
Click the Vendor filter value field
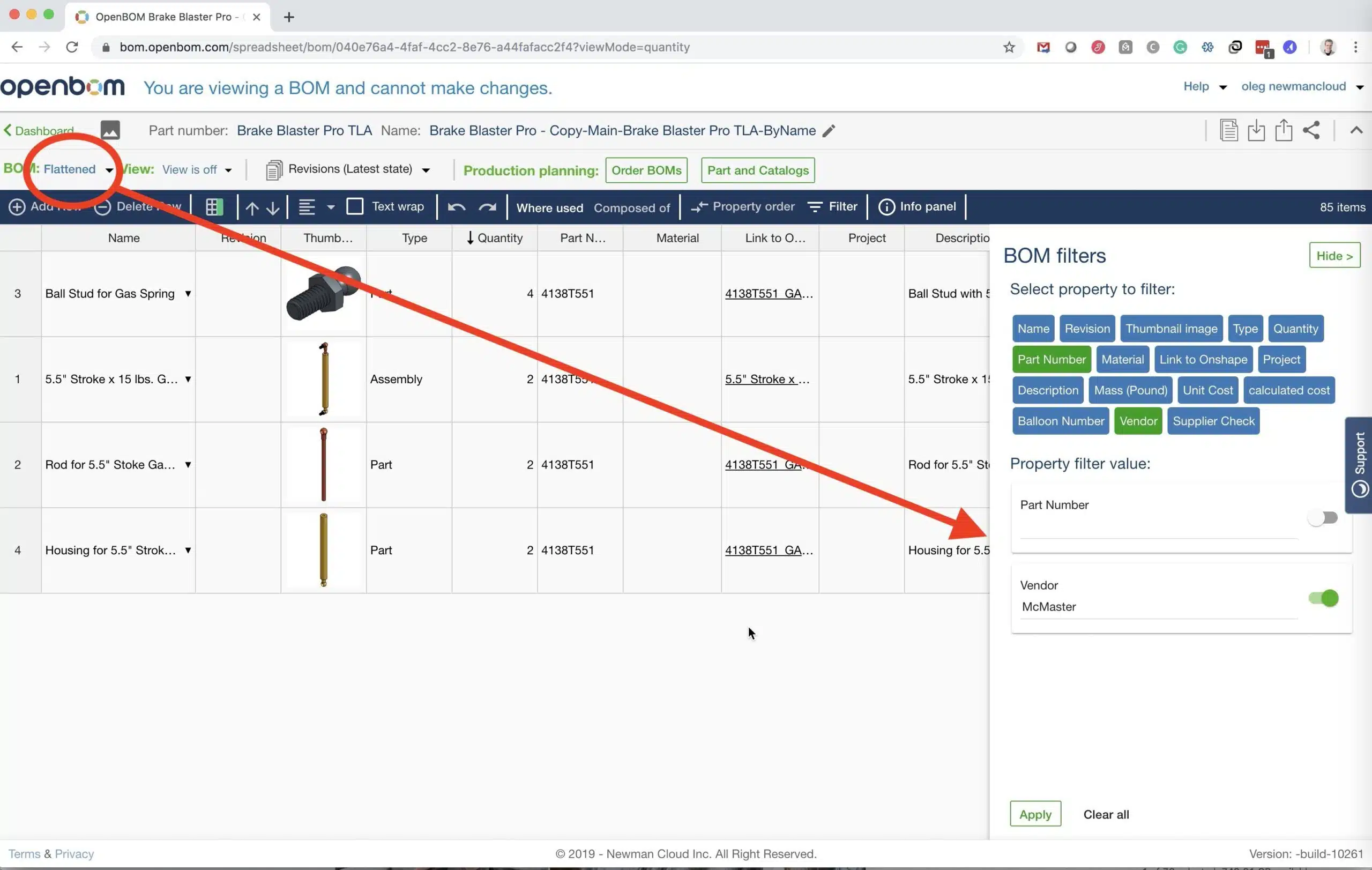[1158, 607]
